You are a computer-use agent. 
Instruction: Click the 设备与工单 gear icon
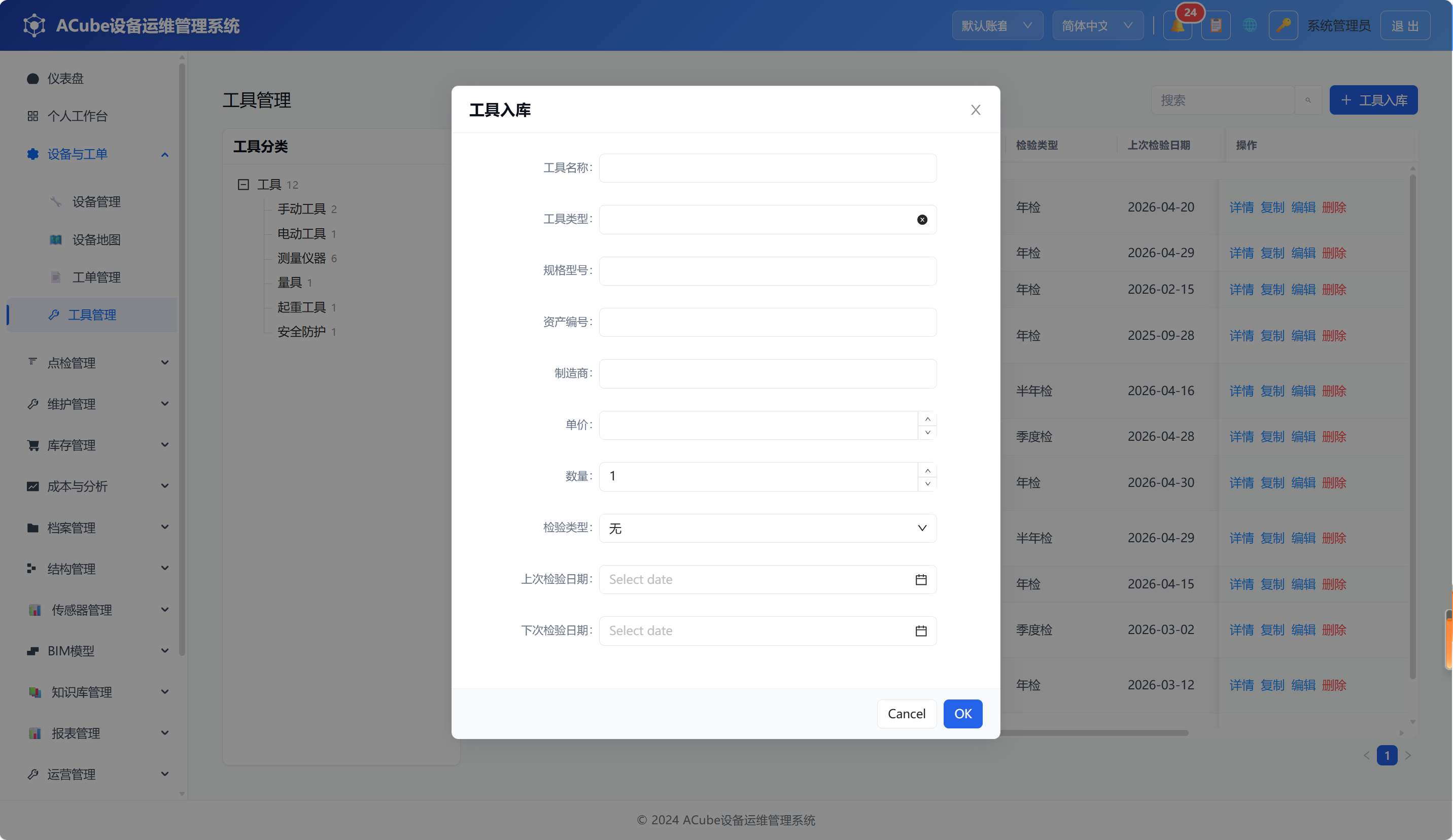(x=33, y=154)
